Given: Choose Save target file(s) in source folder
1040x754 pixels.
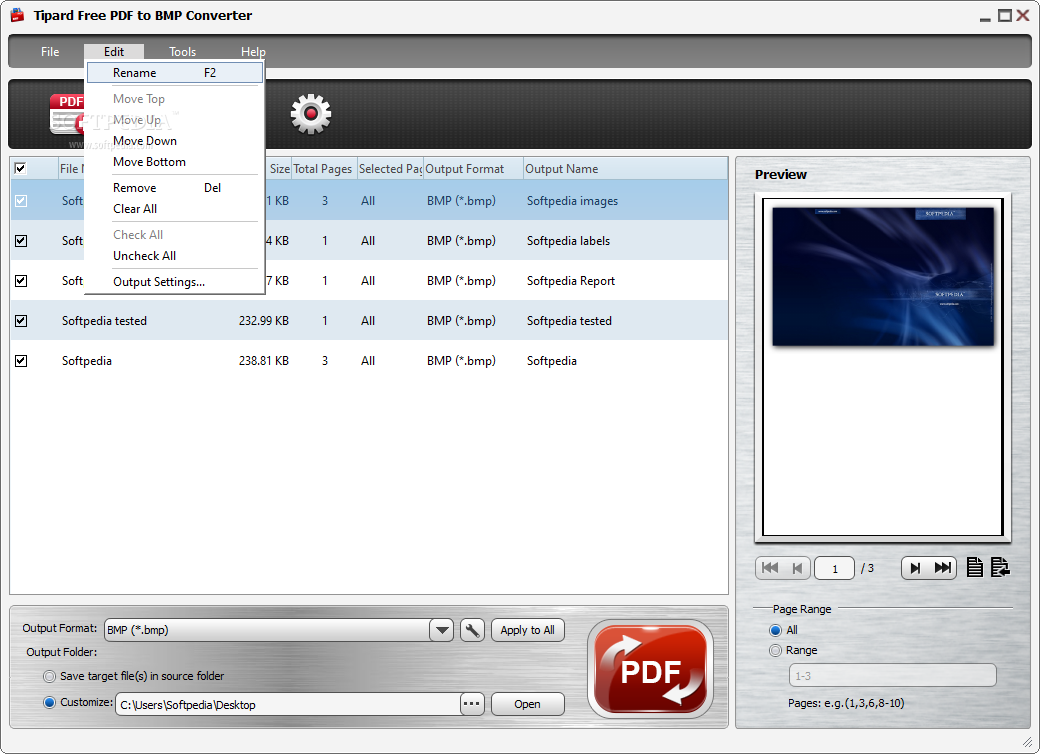Looking at the screenshot, I should [49, 676].
